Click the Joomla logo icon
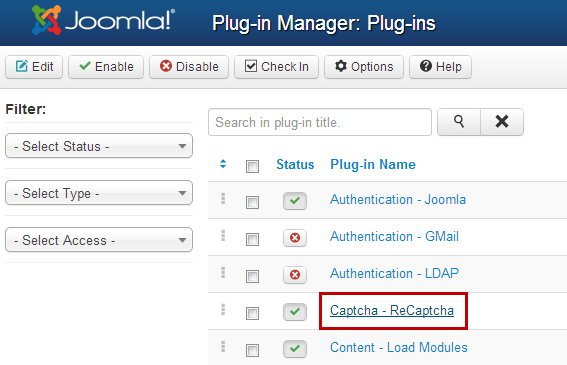 (46, 20)
